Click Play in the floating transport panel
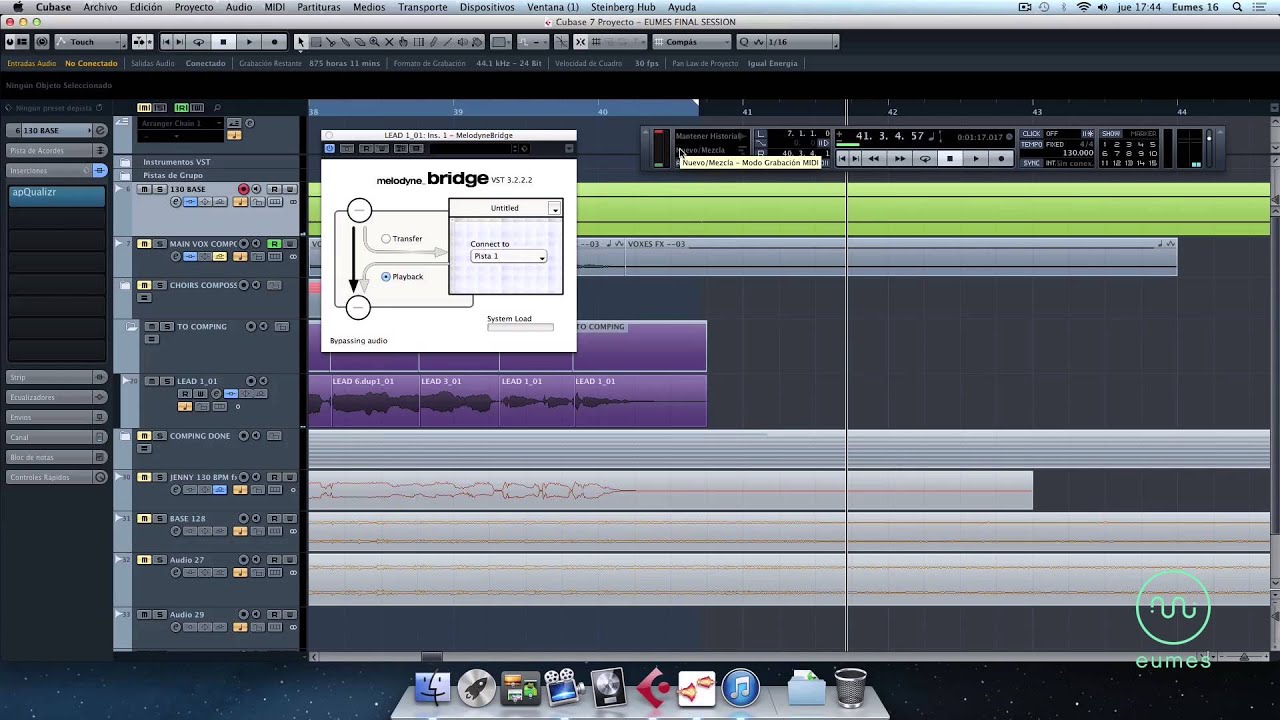Screen dimensions: 1280x720 (976, 158)
